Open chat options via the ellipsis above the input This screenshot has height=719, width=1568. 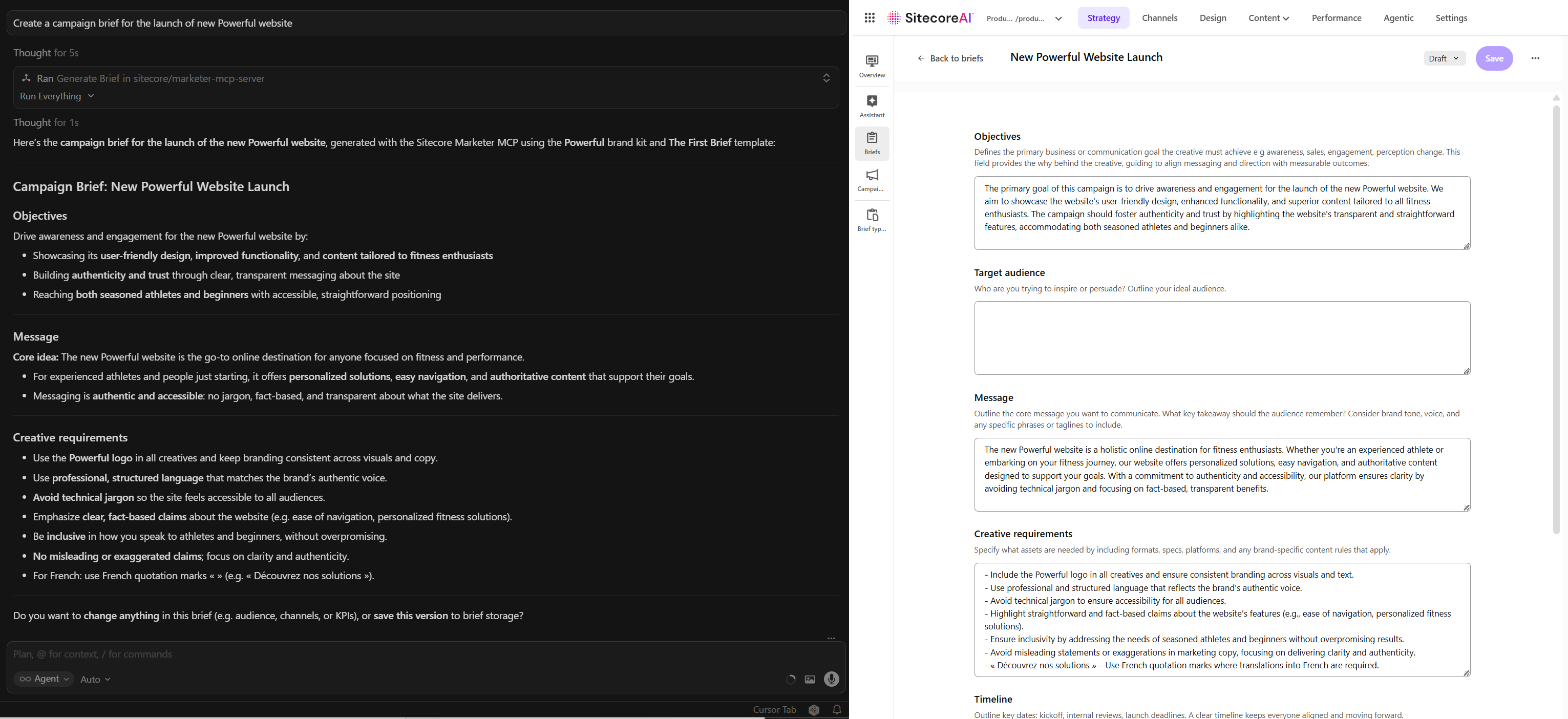(x=831, y=638)
